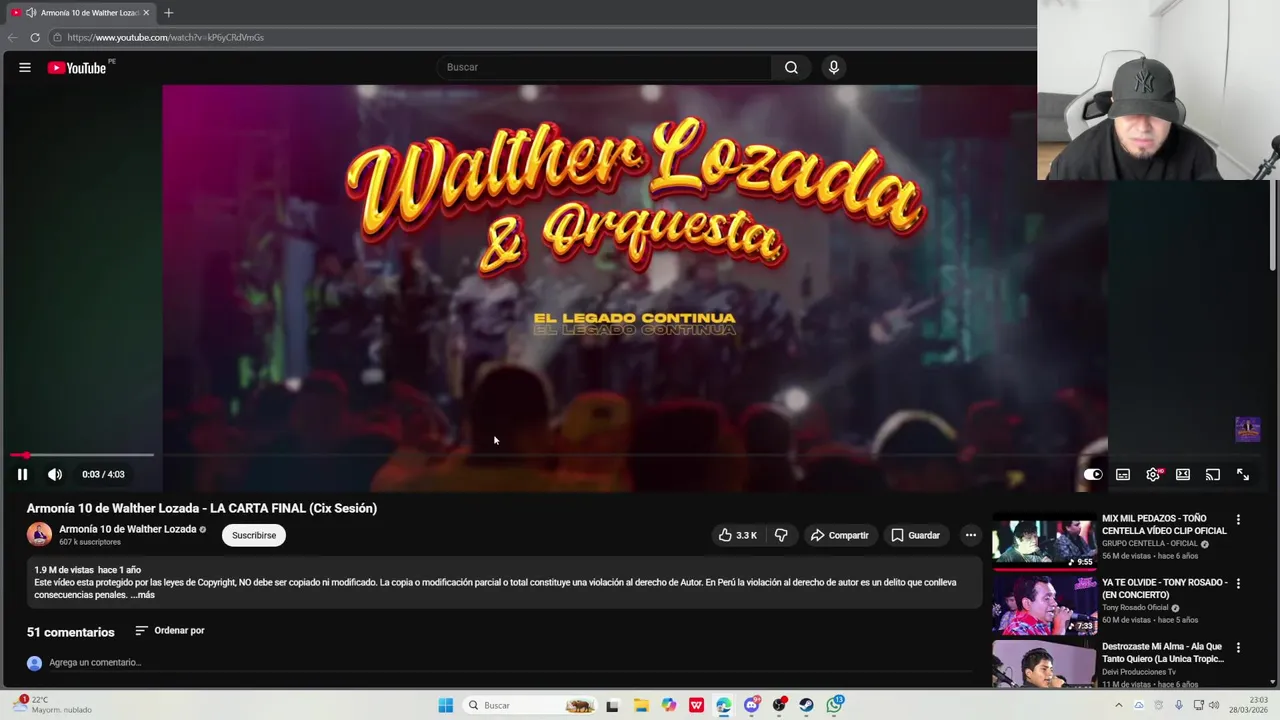The image size is (1280, 720).
Task: Share the video with Compartir
Action: point(839,535)
